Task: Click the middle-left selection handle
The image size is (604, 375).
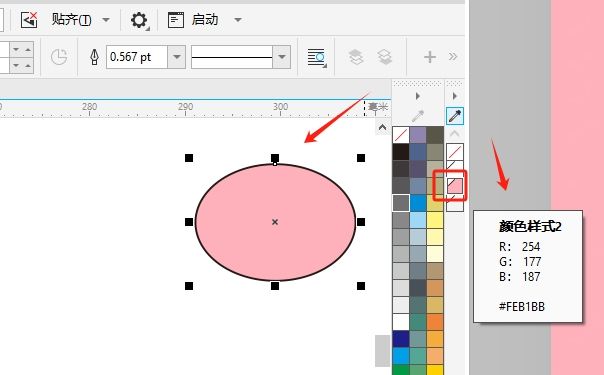Action: (189, 222)
